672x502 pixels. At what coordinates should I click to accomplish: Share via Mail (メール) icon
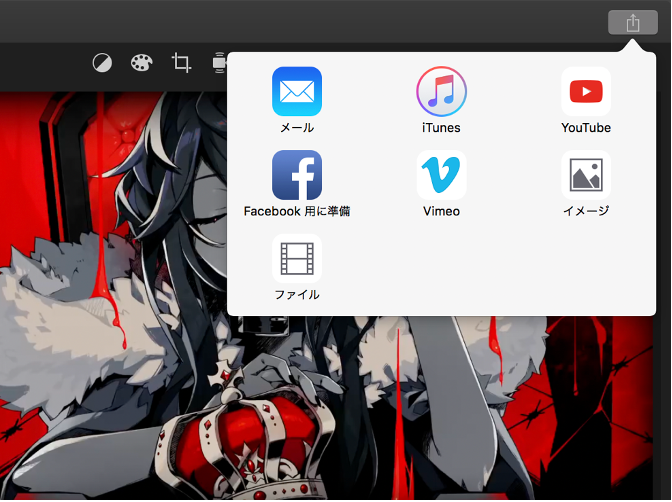(x=297, y=91)
